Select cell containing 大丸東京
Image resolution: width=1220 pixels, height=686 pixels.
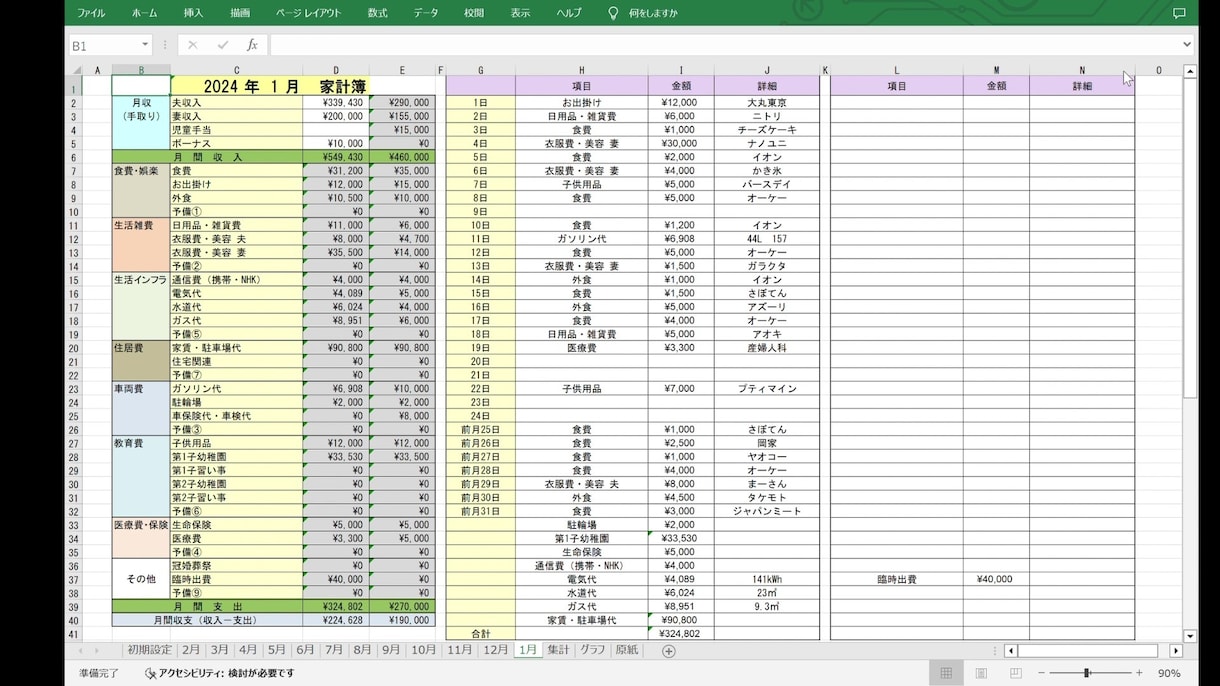point(767,102)
